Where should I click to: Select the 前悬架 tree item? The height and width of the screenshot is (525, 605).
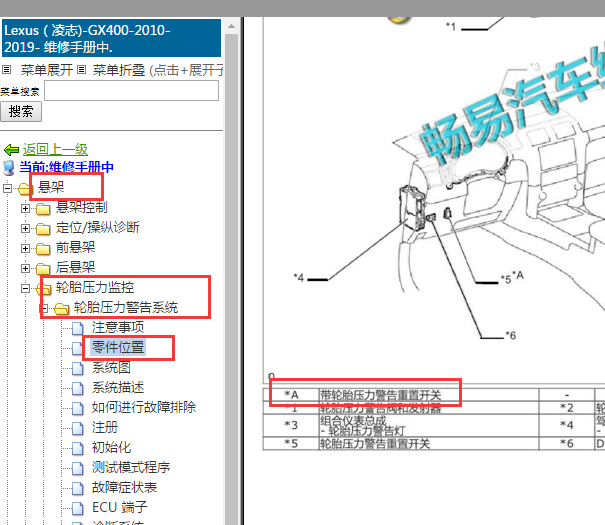coord(75,248)
